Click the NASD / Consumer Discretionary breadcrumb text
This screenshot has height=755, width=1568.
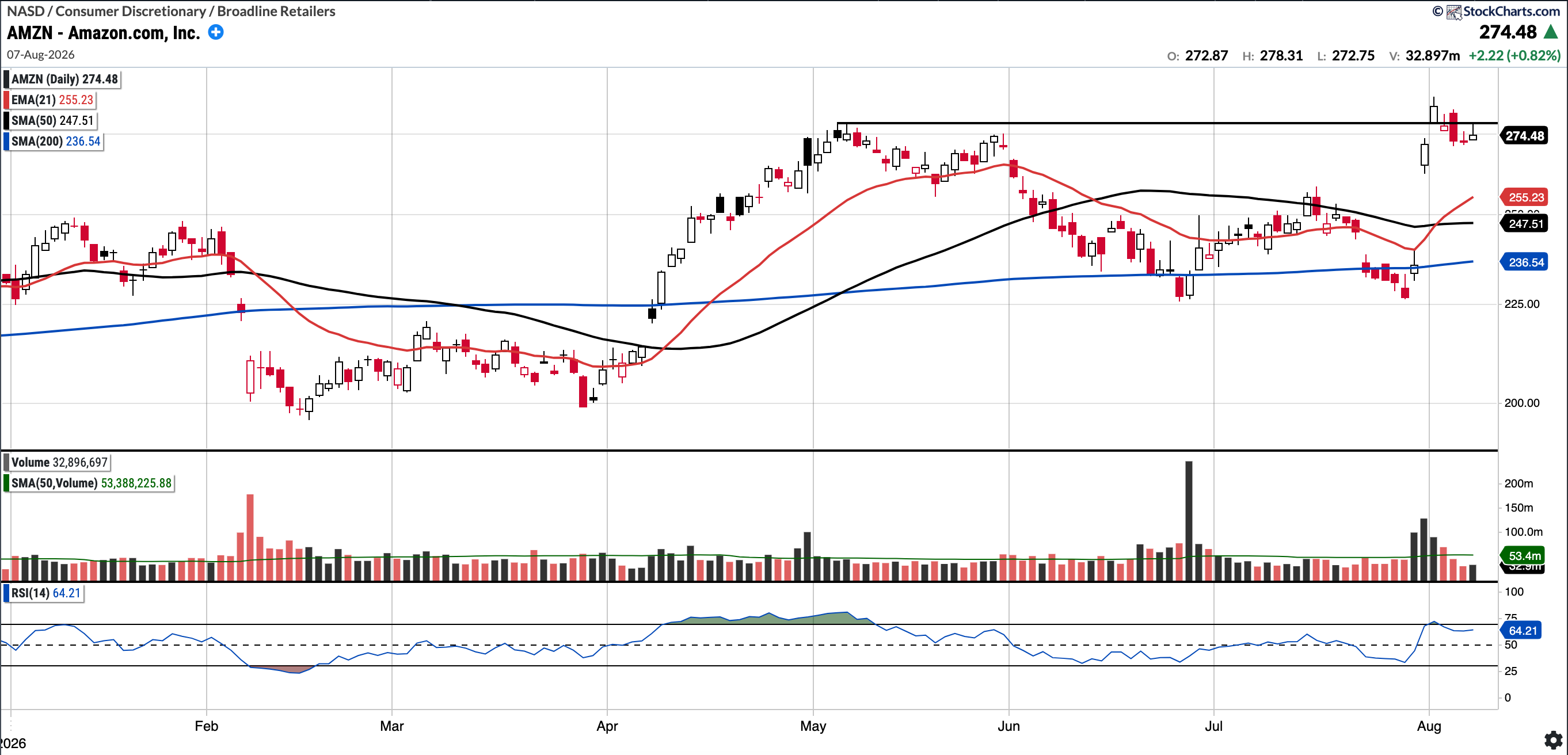pos(171,11)
